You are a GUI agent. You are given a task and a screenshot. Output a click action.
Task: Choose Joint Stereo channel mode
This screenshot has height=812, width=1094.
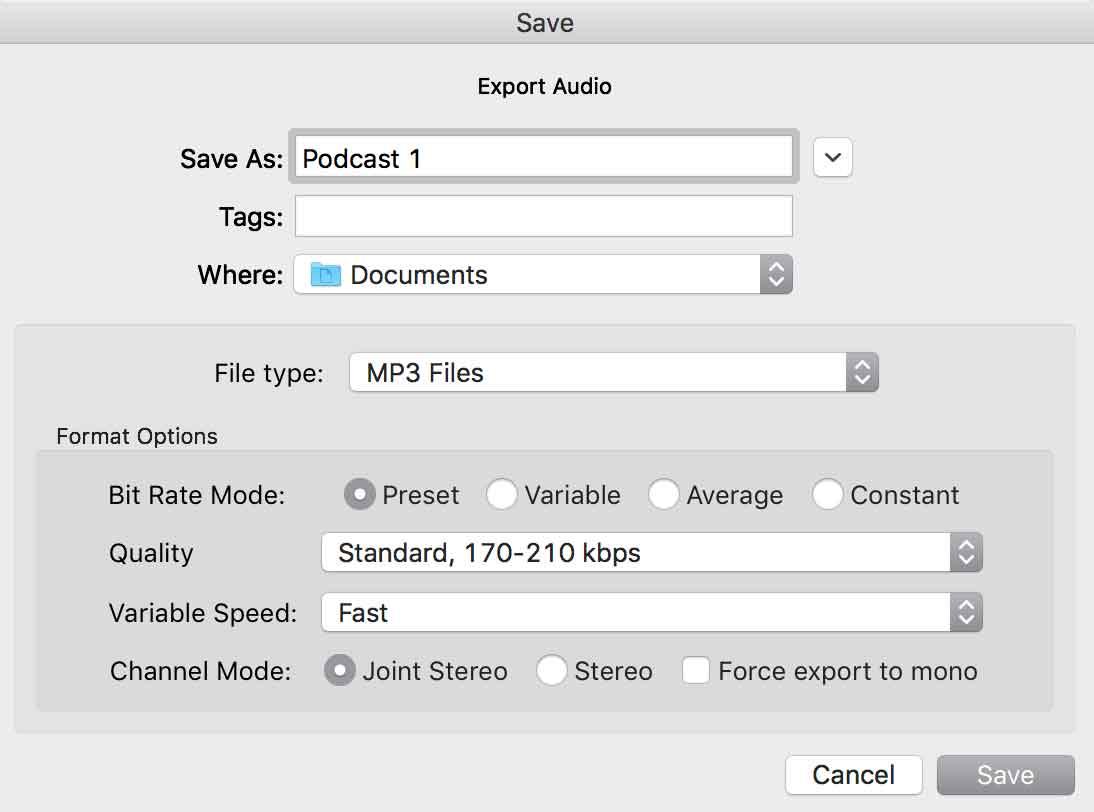(x=340, y=670)
